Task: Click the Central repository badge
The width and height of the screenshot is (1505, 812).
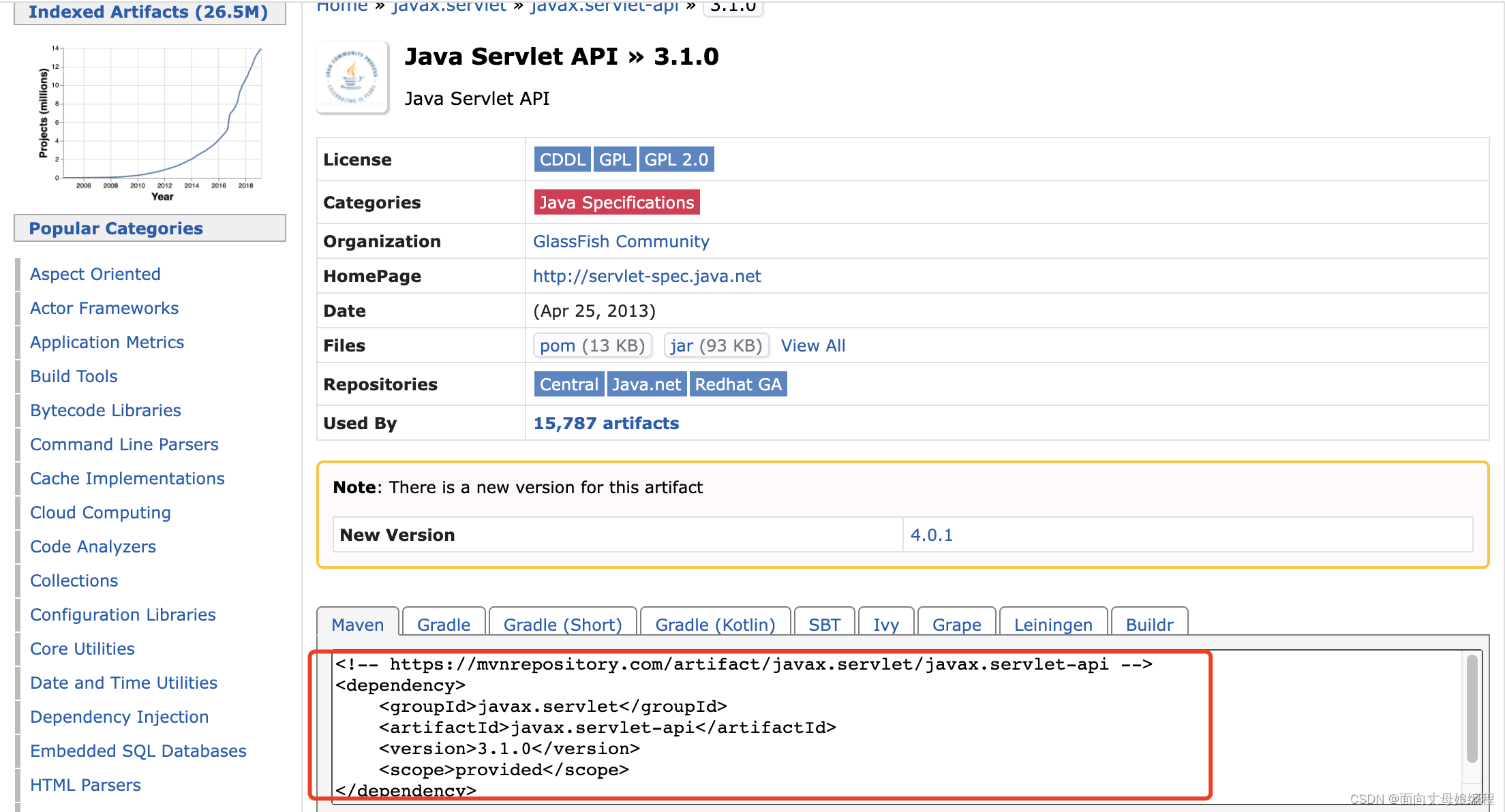Action: tap(568, 384)
